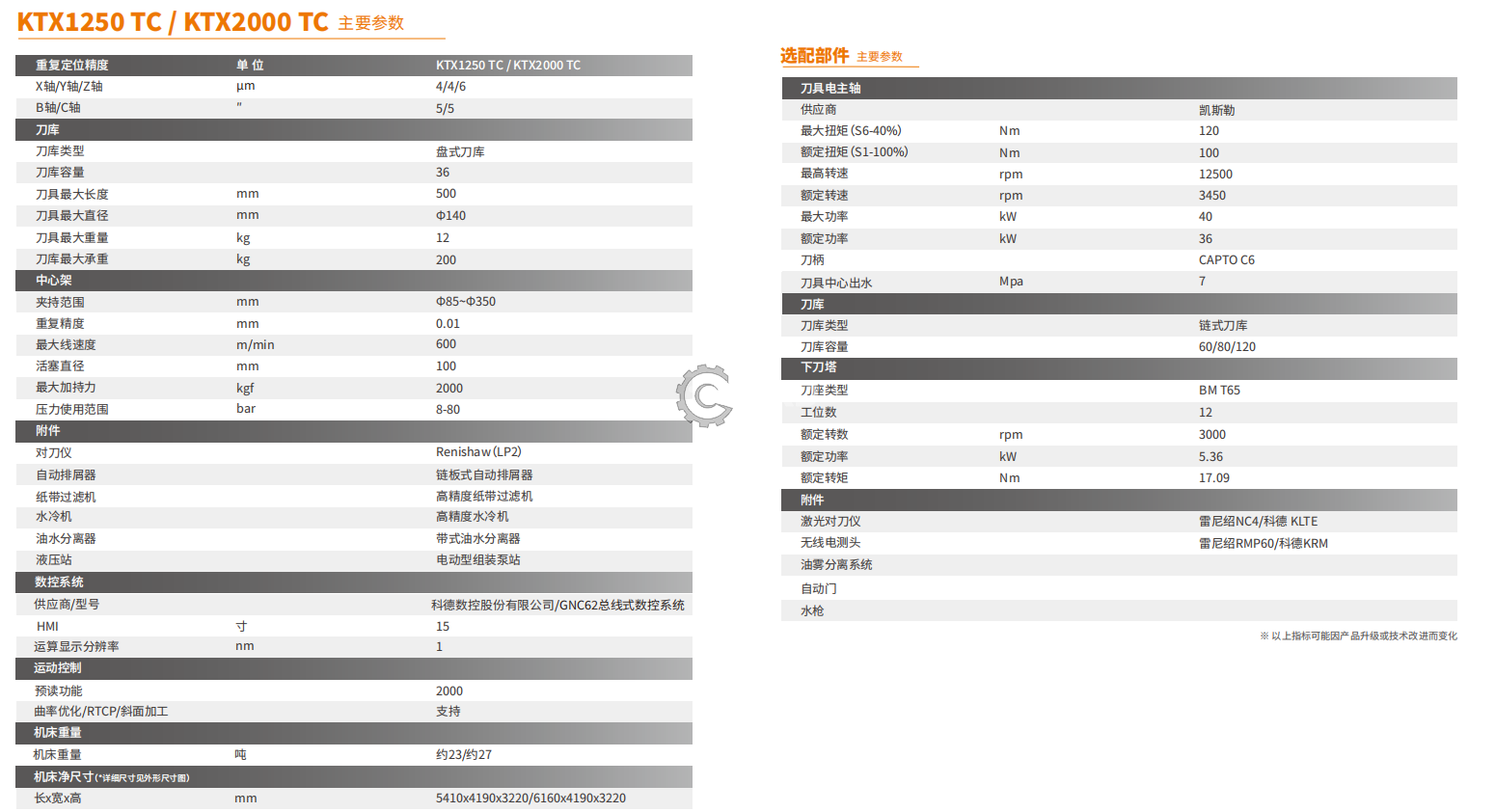Select the "工位数" label
The image size is (1495, 812).
point(819,412)
